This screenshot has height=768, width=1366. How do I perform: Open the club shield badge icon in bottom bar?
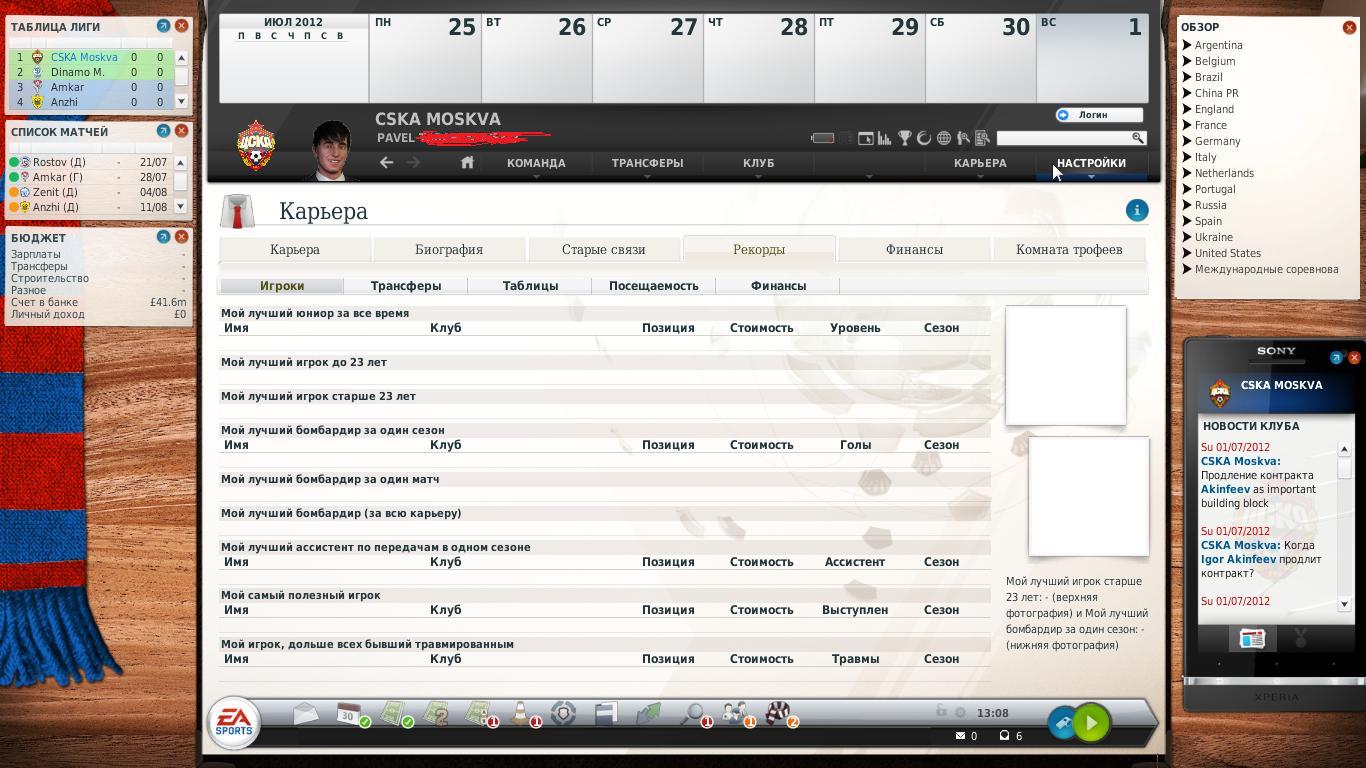[564, 713]
